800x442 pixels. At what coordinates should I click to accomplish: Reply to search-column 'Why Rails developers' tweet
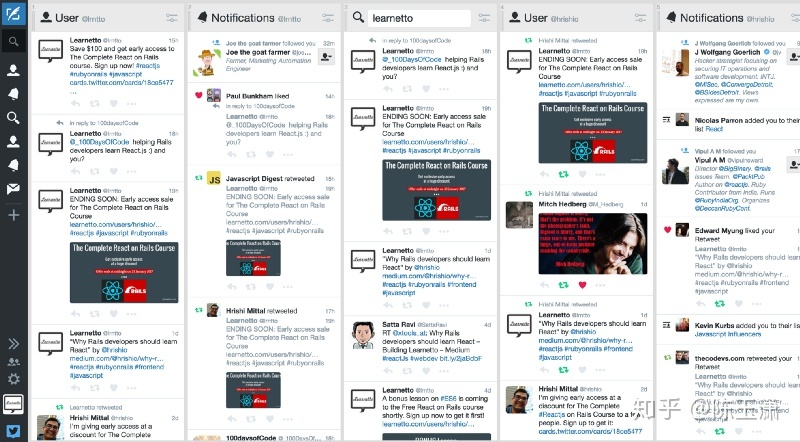coord(388,305)
